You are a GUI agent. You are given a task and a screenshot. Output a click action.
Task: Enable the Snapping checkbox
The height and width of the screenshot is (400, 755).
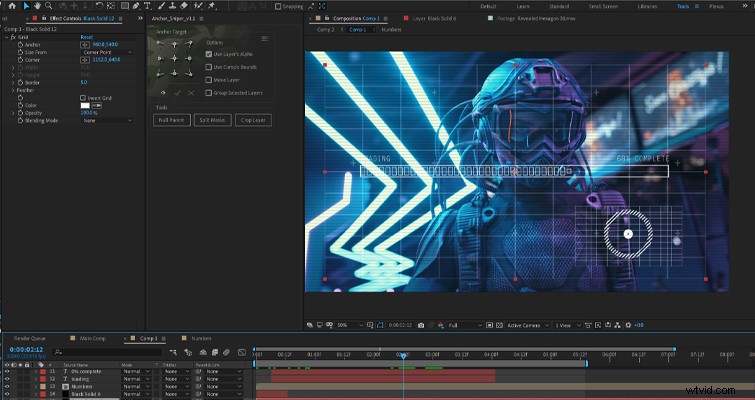[x=278, y=7]
